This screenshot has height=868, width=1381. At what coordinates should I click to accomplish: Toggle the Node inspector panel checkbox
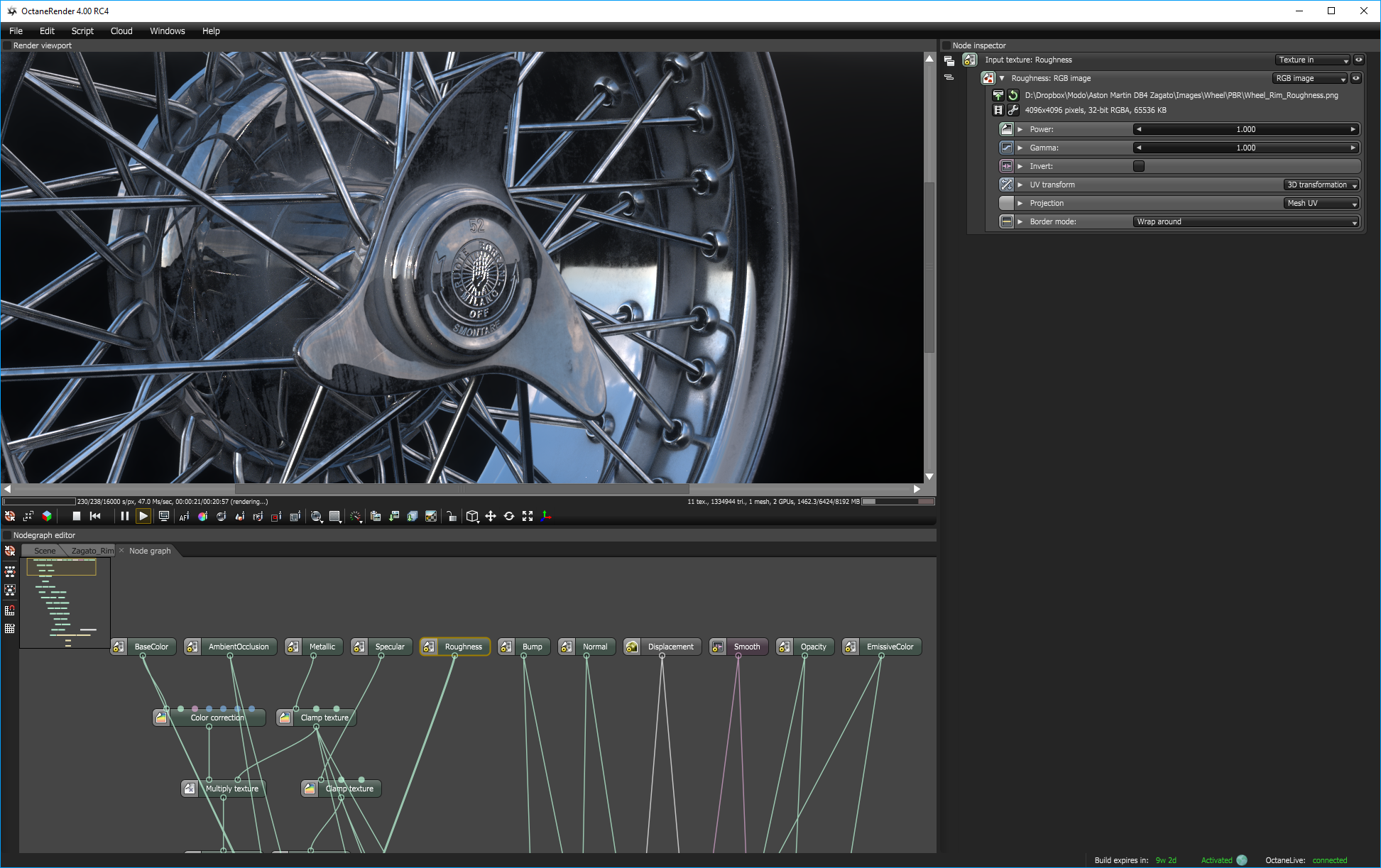pos(946,45)
